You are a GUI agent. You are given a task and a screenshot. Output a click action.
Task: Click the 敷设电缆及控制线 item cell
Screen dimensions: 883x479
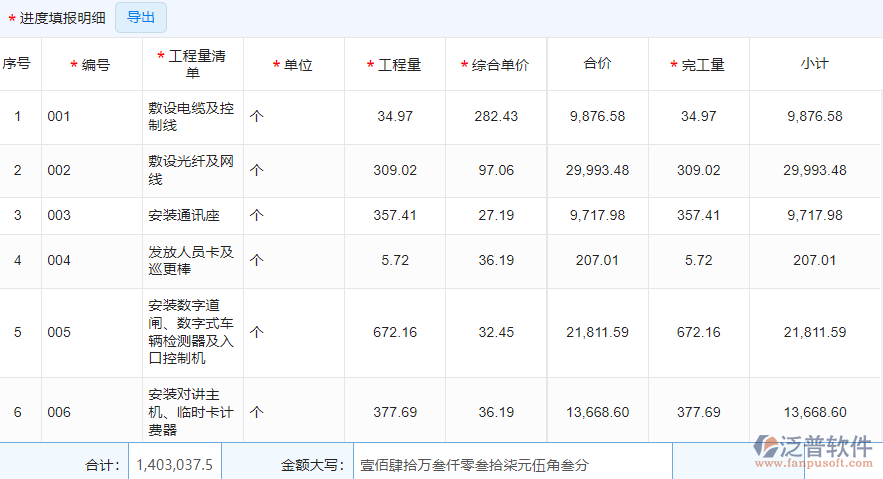tap(191, 117)
